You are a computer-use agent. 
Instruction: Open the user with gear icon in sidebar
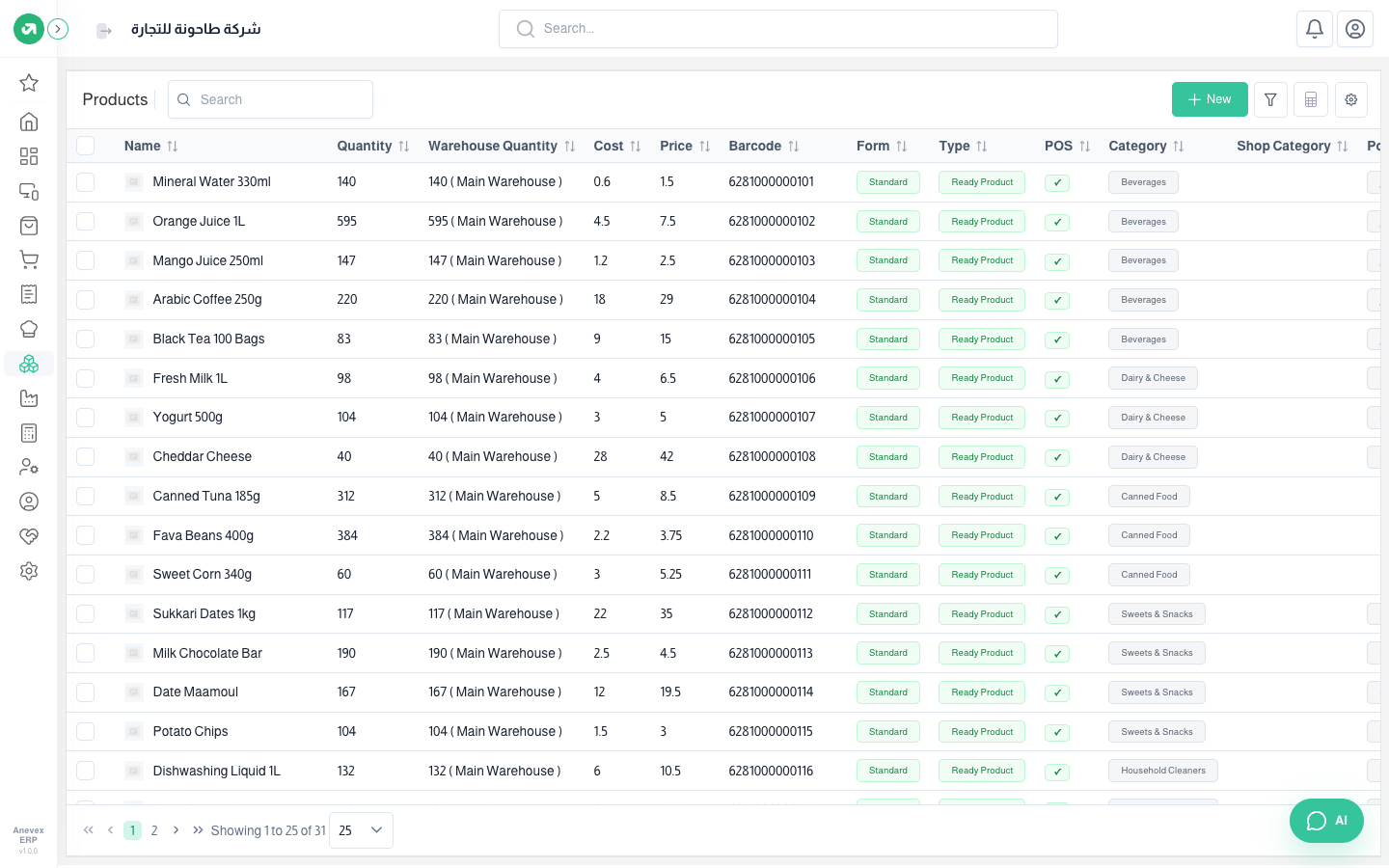29,467
